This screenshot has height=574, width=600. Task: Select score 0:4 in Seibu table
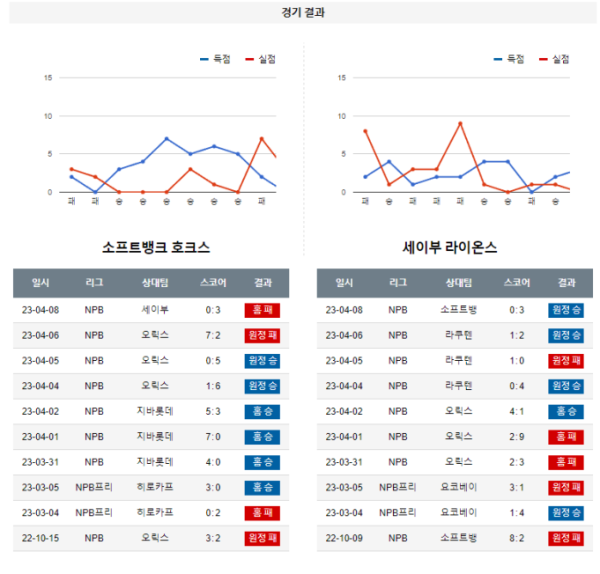[x=517, y=386]
